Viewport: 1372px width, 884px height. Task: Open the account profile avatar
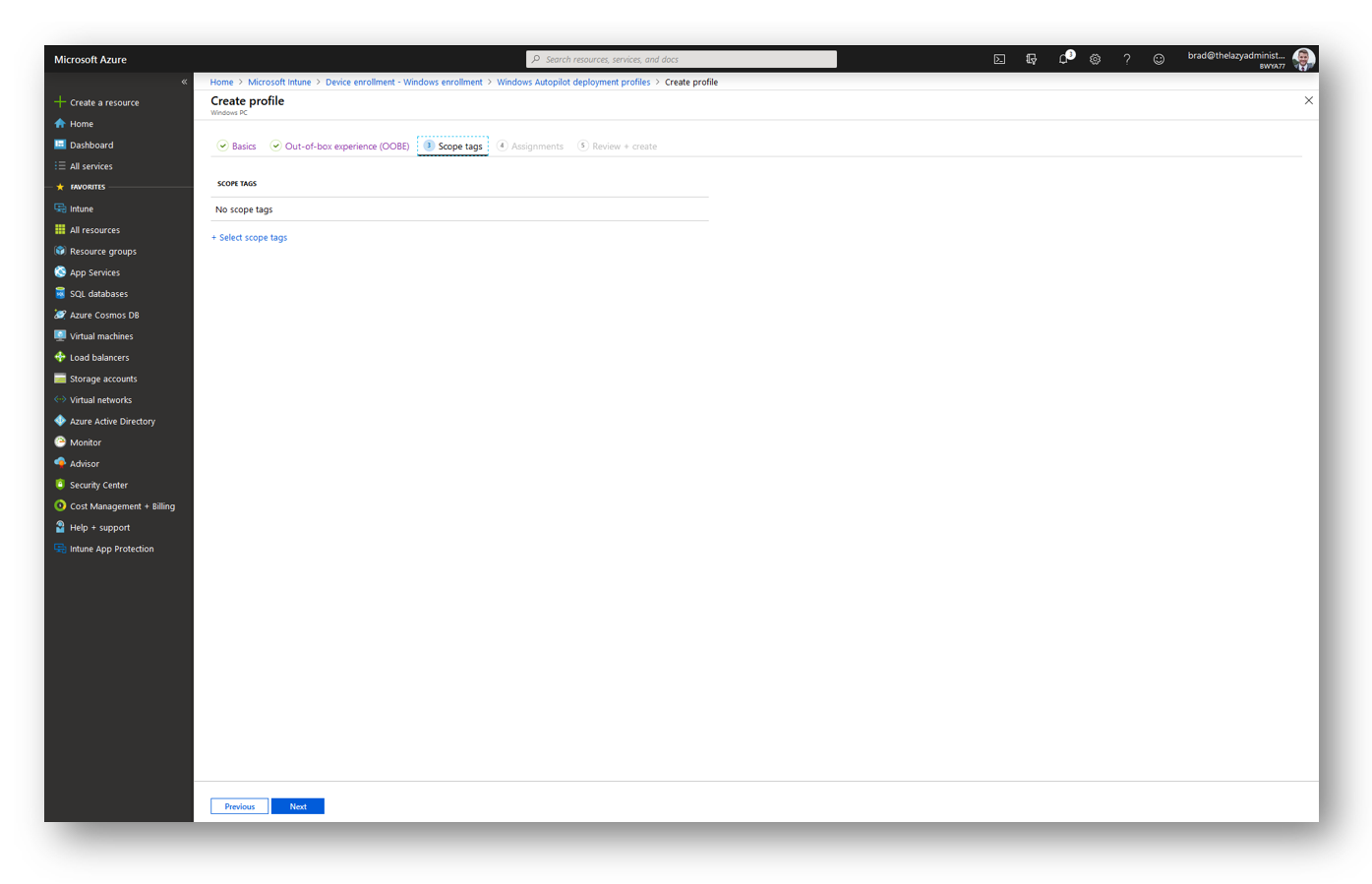[x=1303, y=59]
